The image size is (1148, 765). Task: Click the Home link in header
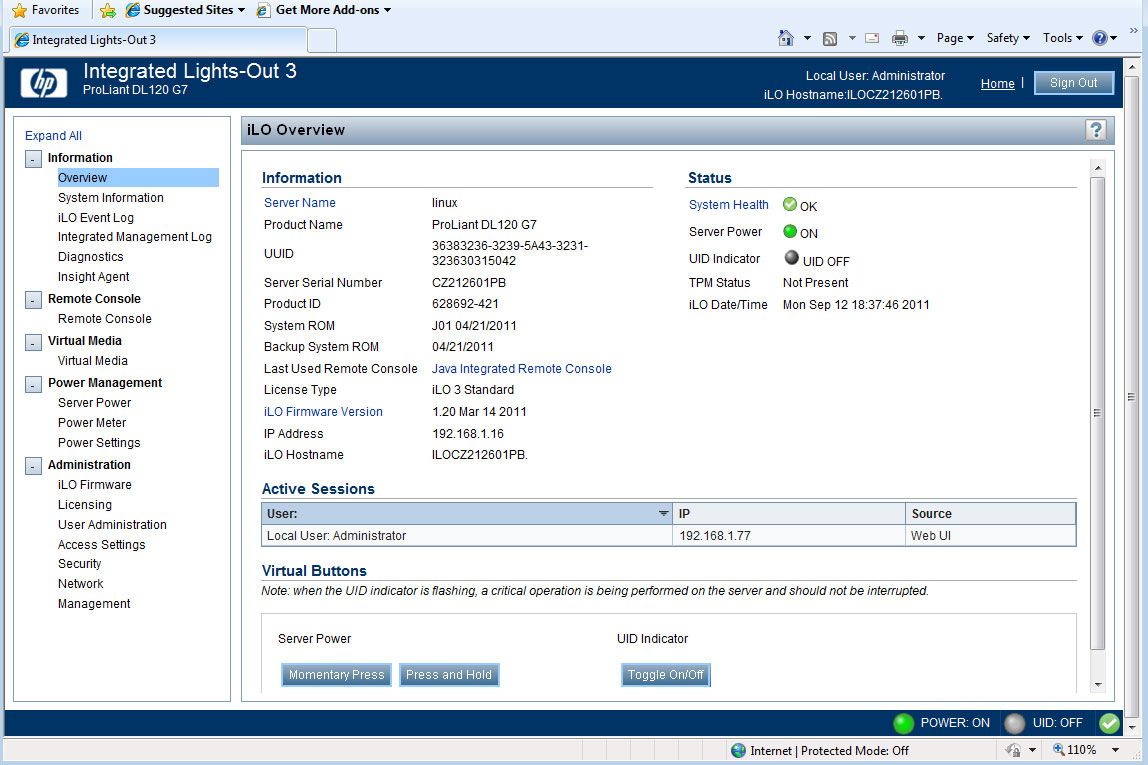coord(997,83)
